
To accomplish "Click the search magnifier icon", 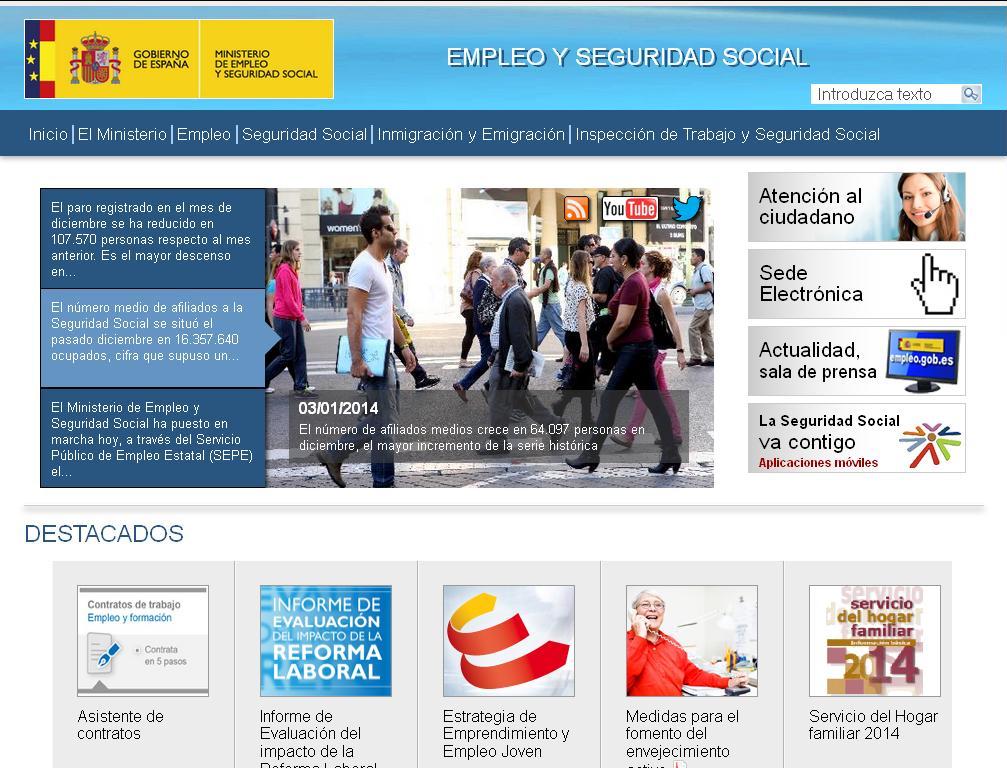I will 970,94.
